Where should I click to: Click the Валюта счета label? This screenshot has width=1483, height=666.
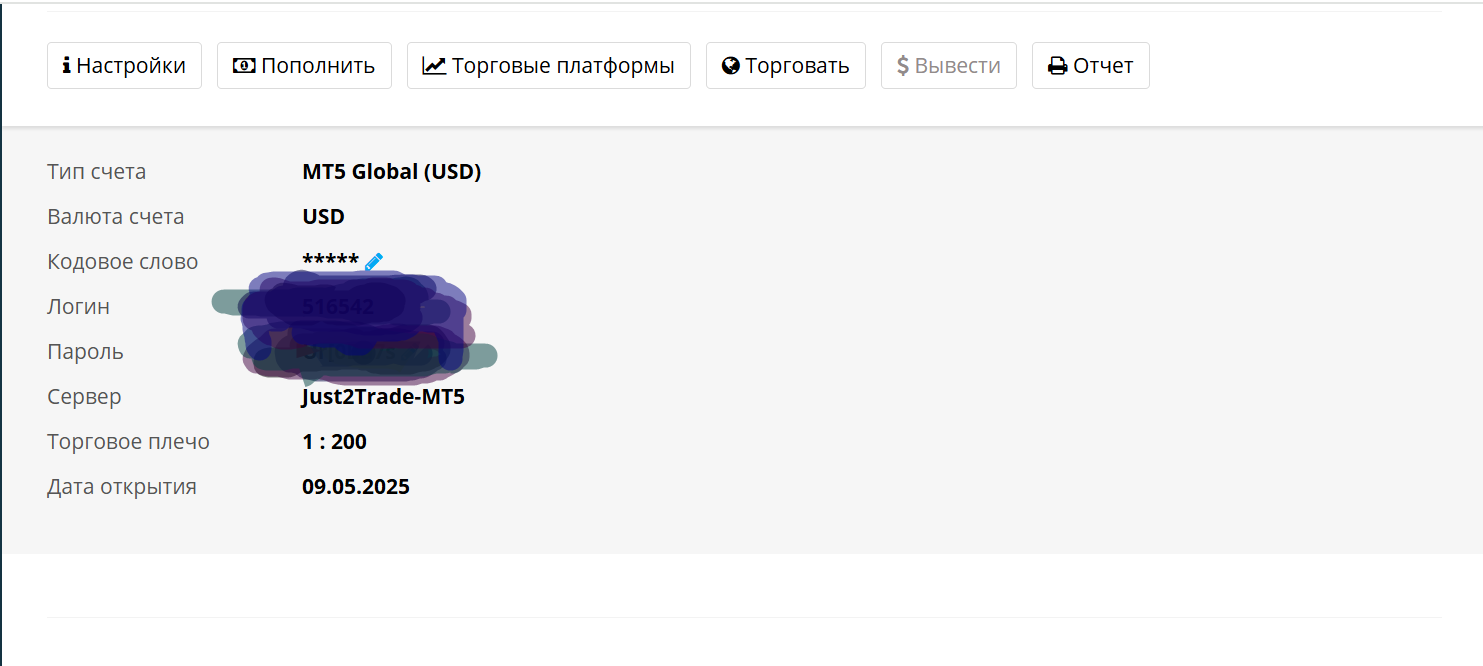[x=116, y=217]
